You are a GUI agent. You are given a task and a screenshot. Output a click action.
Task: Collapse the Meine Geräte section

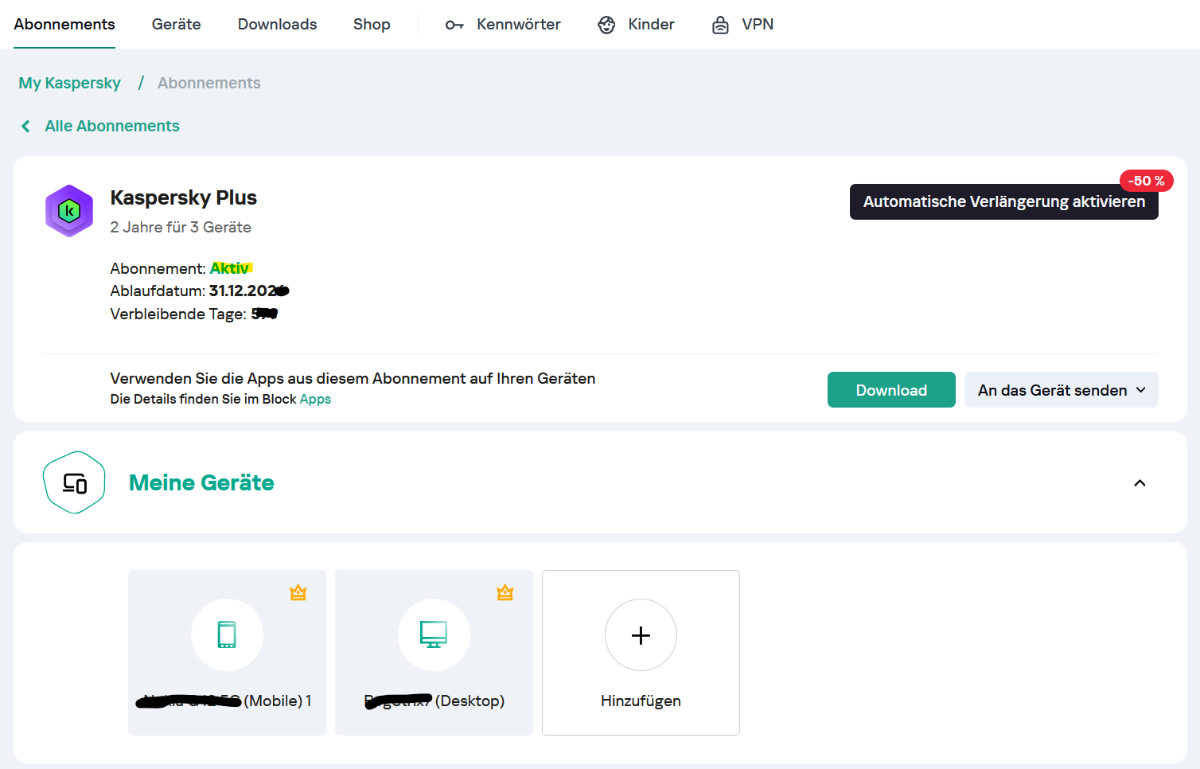pyautogui.click(x=1139, y=483)
